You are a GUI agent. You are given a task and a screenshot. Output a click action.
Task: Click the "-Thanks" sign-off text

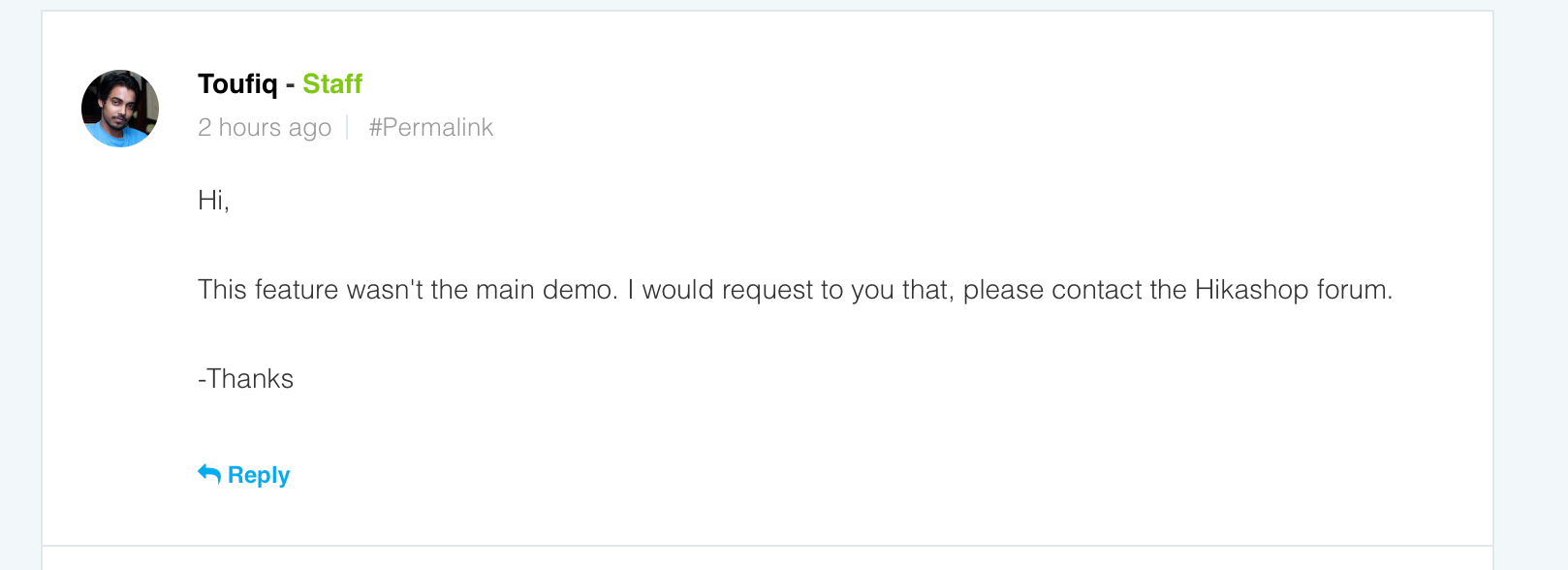tap(246, 379)
